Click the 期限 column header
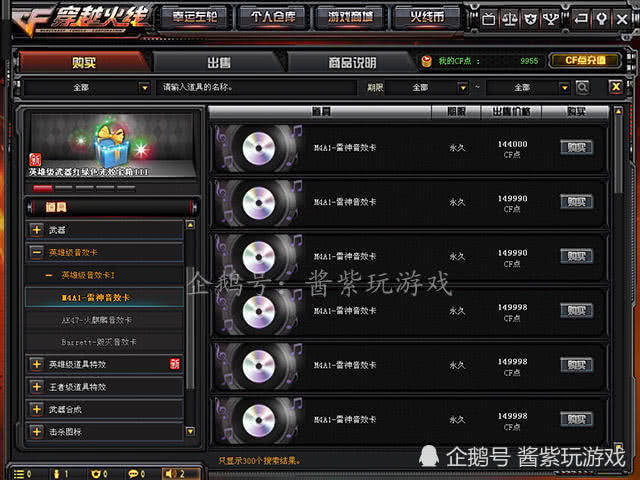Viewport: 640px width, 480px height. click(456, 111)
